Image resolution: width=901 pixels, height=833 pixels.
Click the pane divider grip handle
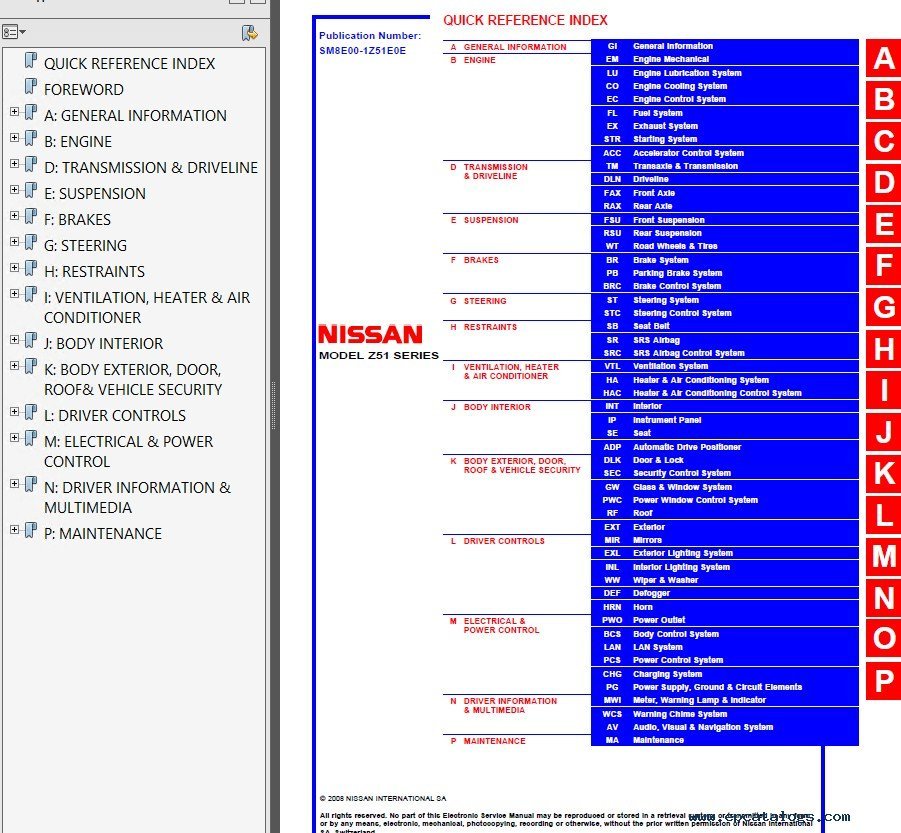[274, 405]
